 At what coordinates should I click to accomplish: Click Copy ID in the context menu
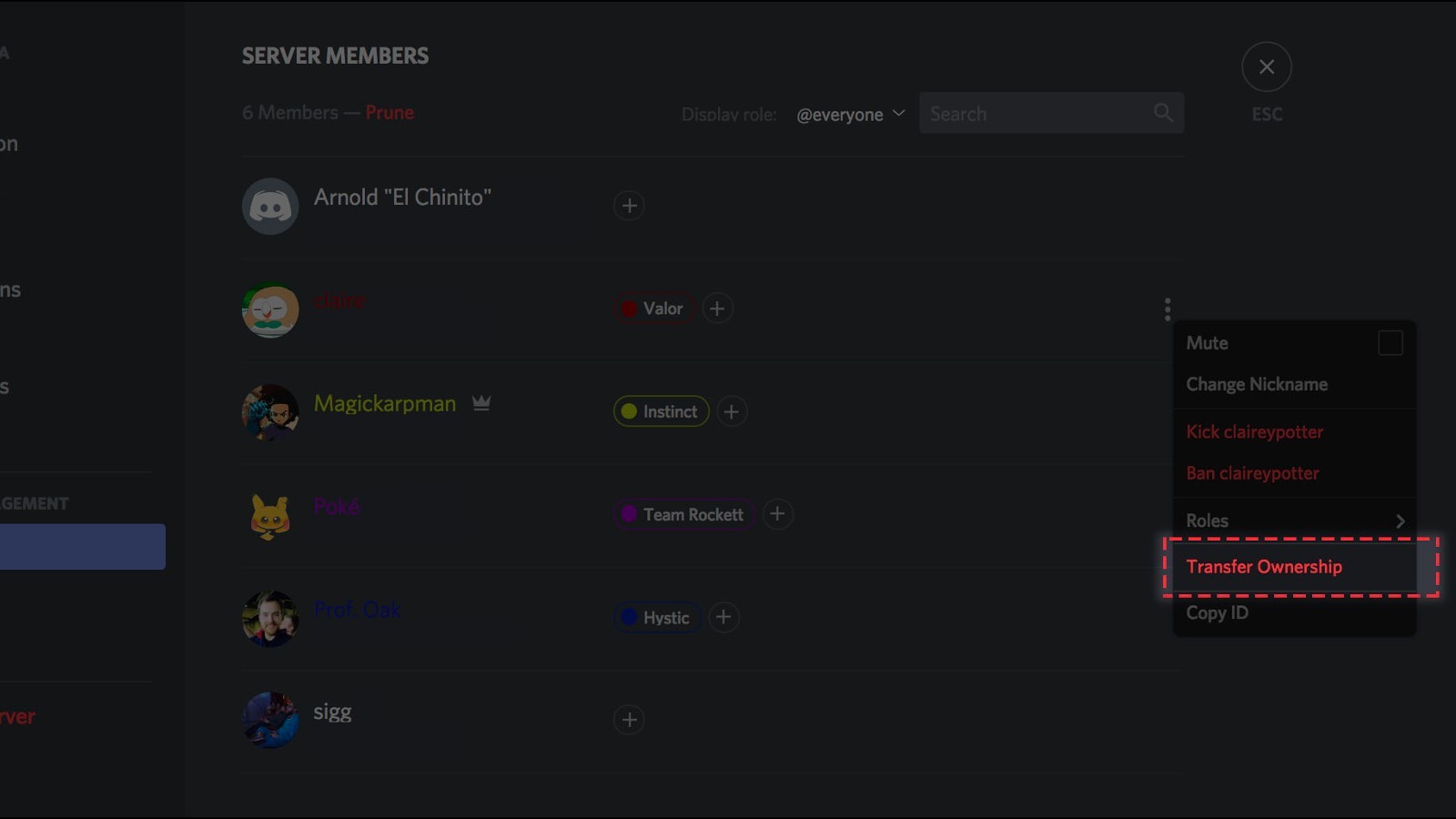(x=1217, y=612)
